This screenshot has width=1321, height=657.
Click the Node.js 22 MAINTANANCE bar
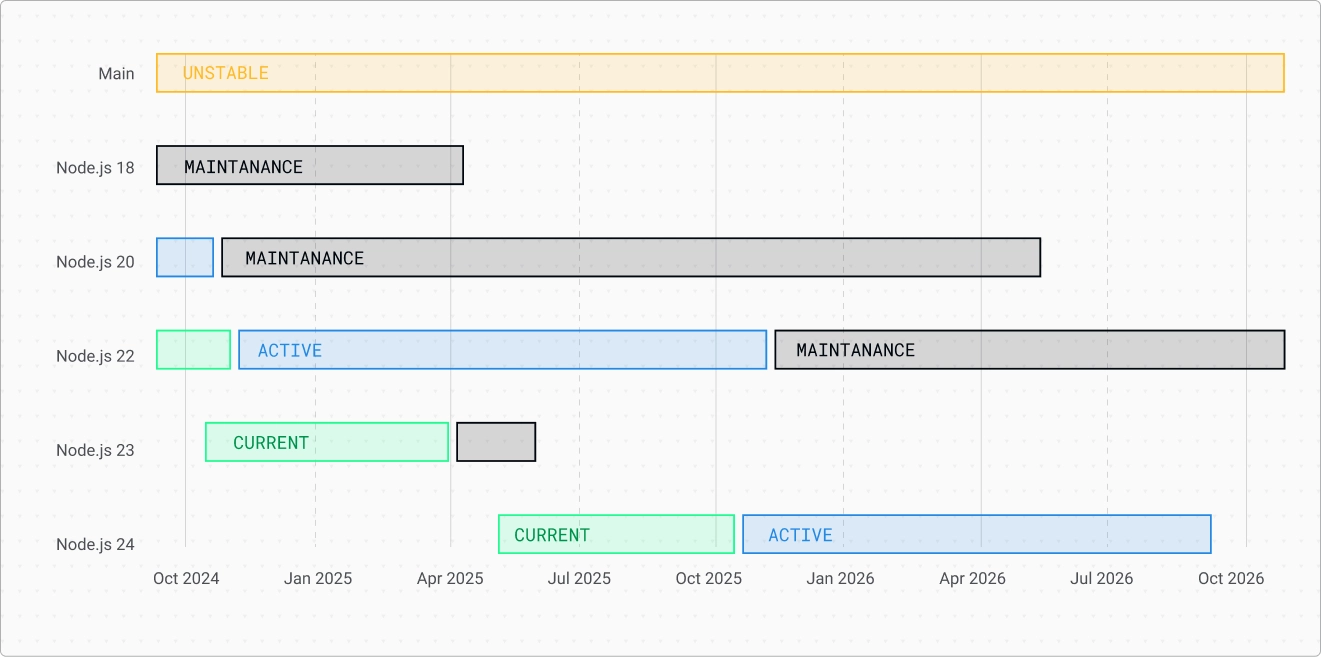click(1029, 350)
